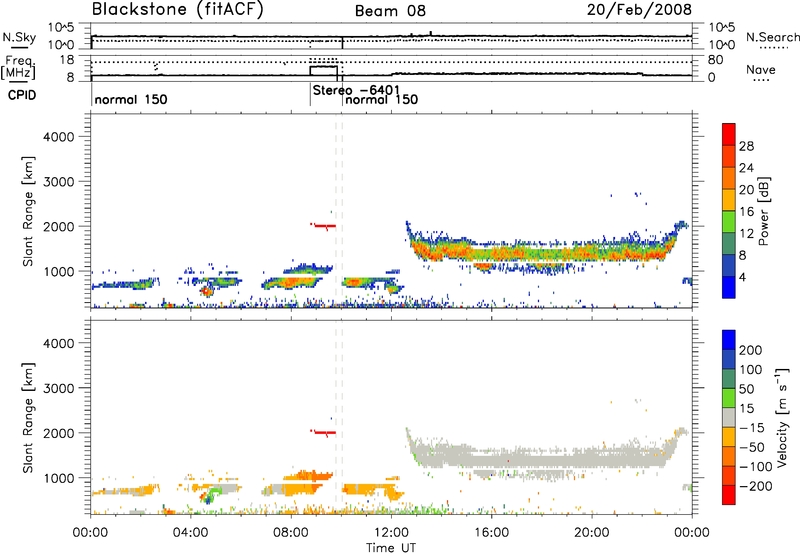This screenshot has height=554, width=800.
Task: Select the 08:00 time tick label
Action: pos(291,533)
